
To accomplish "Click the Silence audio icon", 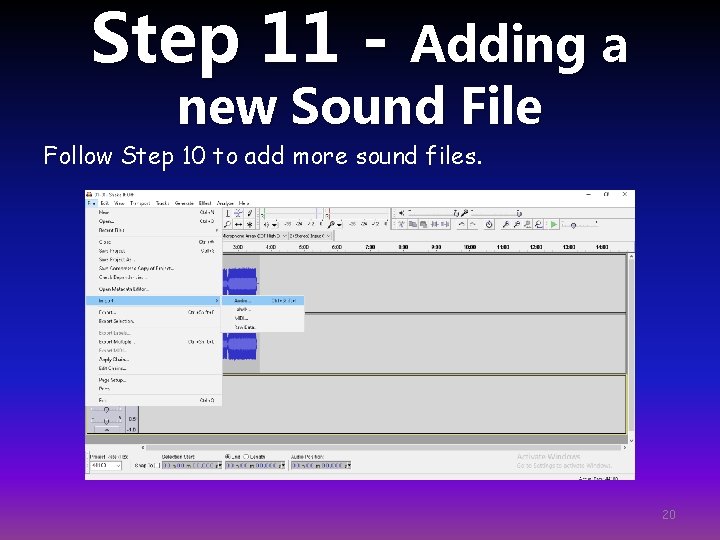I will [x=445, y=224].
